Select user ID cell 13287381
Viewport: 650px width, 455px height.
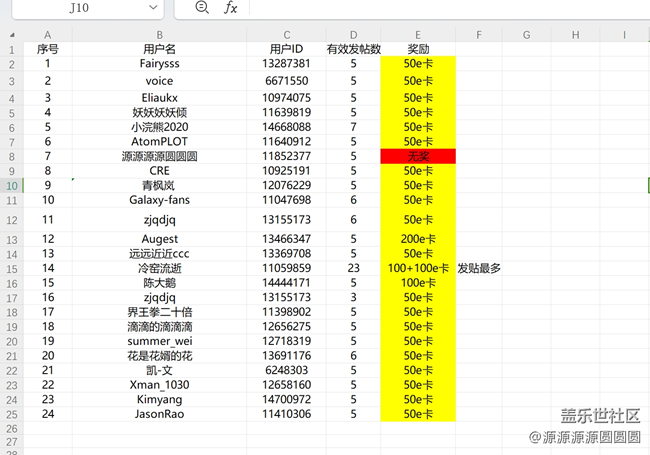coord(286,63)
